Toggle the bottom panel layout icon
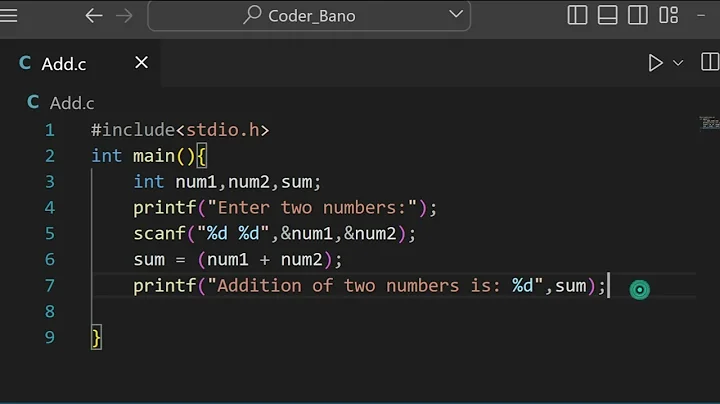 point(608,15)
